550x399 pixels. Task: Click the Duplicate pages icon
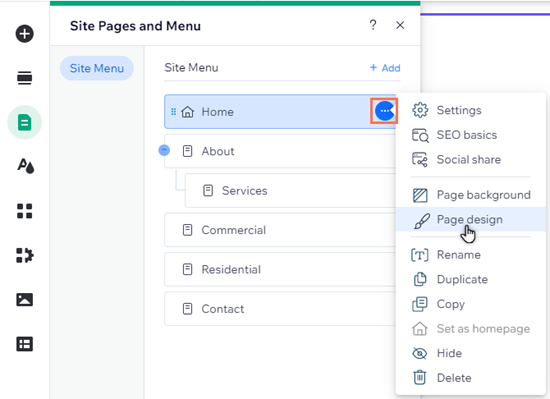tap(420, 279)
